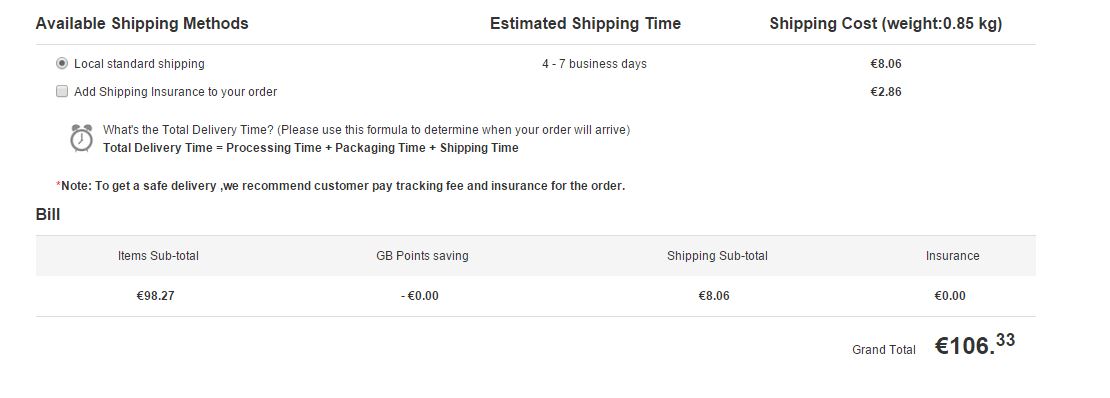Click the €2.86 insurance price
Viewport: 1110px width, 398px height.
pyautogui.click(x=886, y=92)
